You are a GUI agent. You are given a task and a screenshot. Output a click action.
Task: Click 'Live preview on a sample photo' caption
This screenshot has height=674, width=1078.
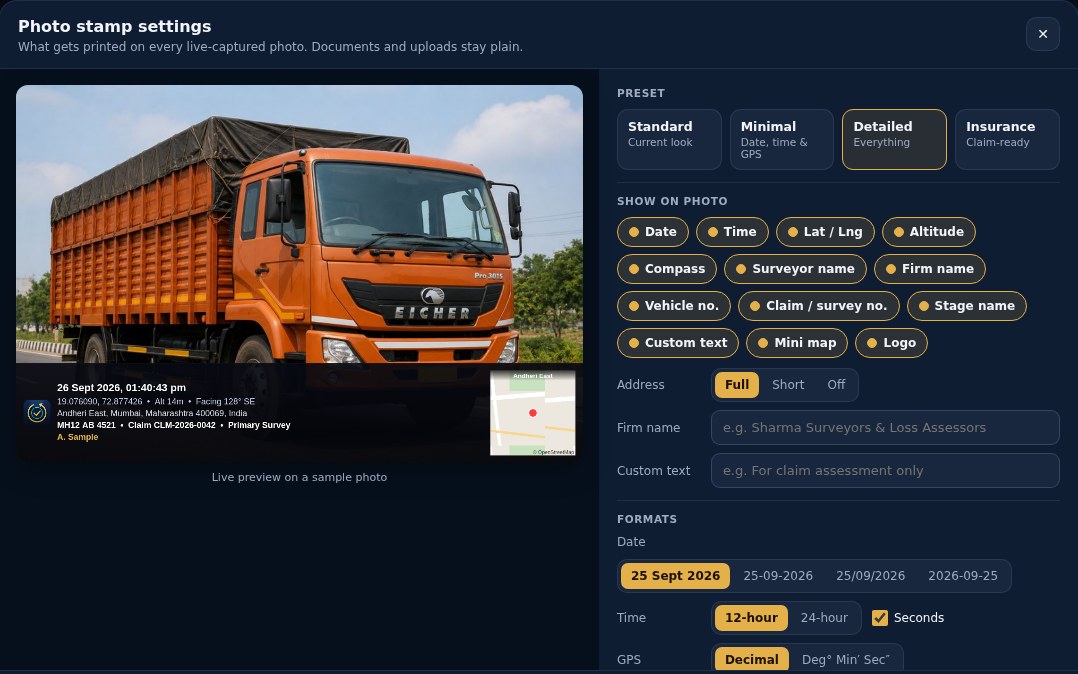click(x=299, y=477)
